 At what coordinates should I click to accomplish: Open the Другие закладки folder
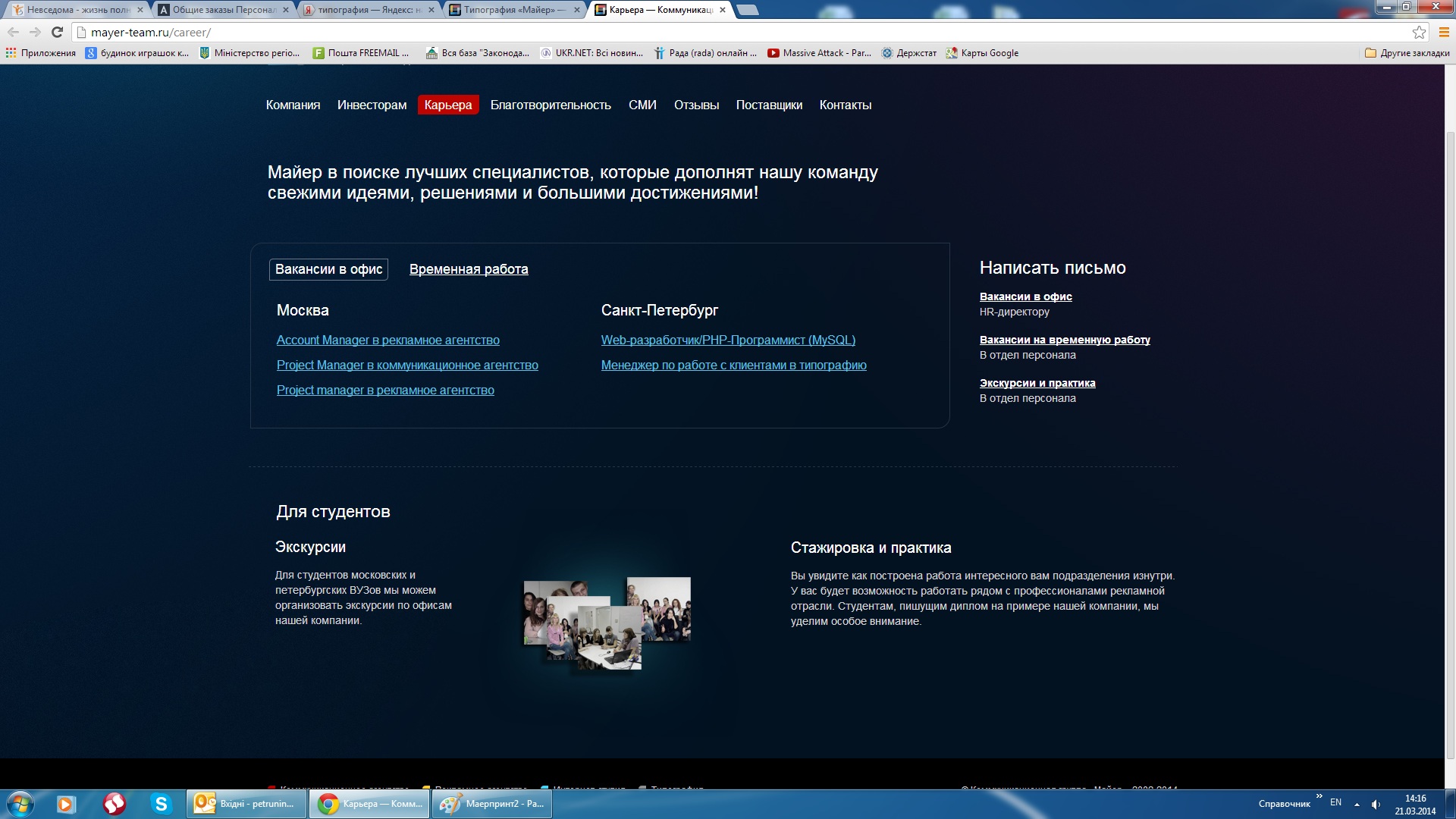[1407, 53]
